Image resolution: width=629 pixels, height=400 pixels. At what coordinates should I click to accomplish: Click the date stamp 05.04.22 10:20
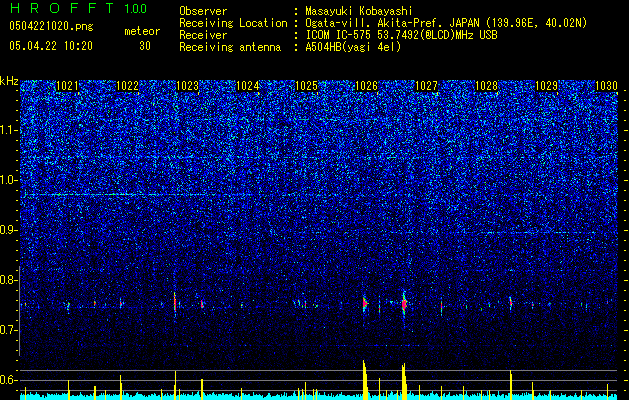click(51, 46)
